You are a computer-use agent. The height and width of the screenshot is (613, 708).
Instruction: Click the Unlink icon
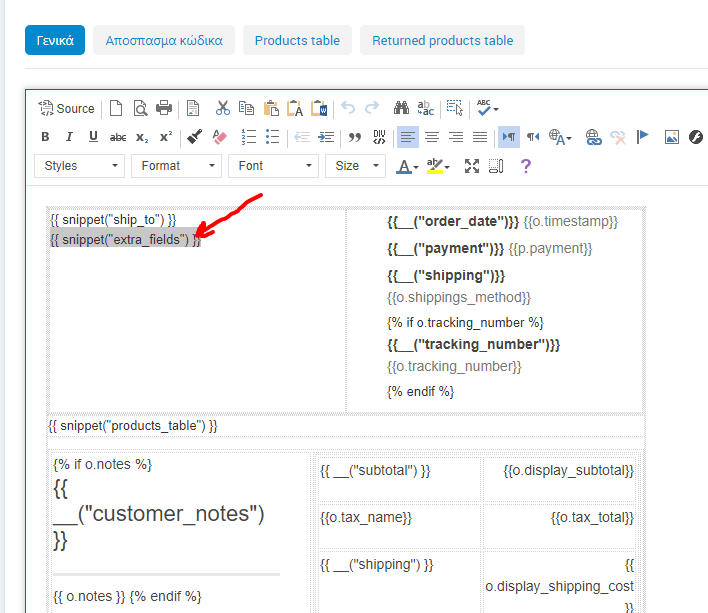click(618, 137)
